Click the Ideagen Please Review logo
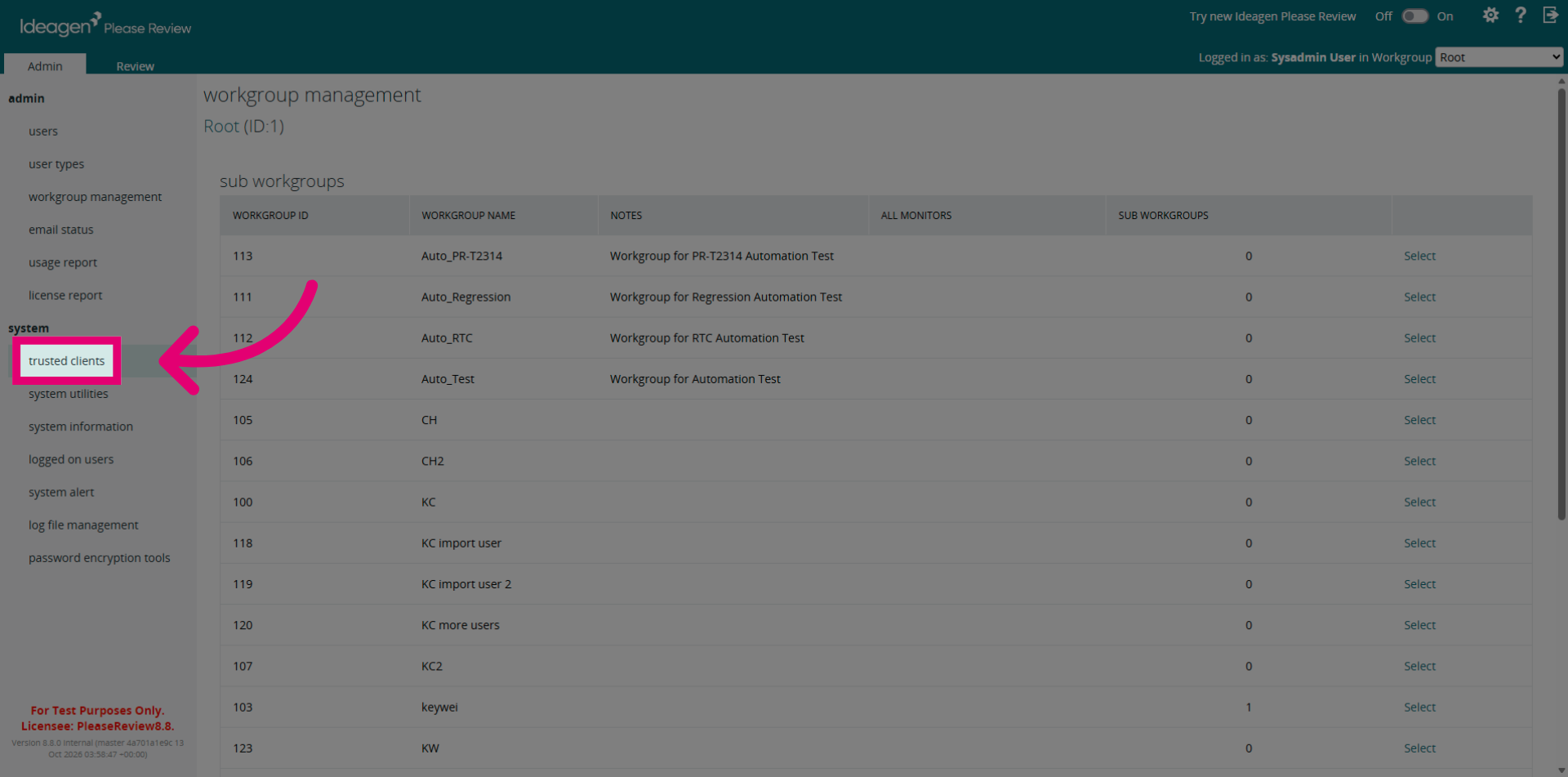 pos(105,25)
